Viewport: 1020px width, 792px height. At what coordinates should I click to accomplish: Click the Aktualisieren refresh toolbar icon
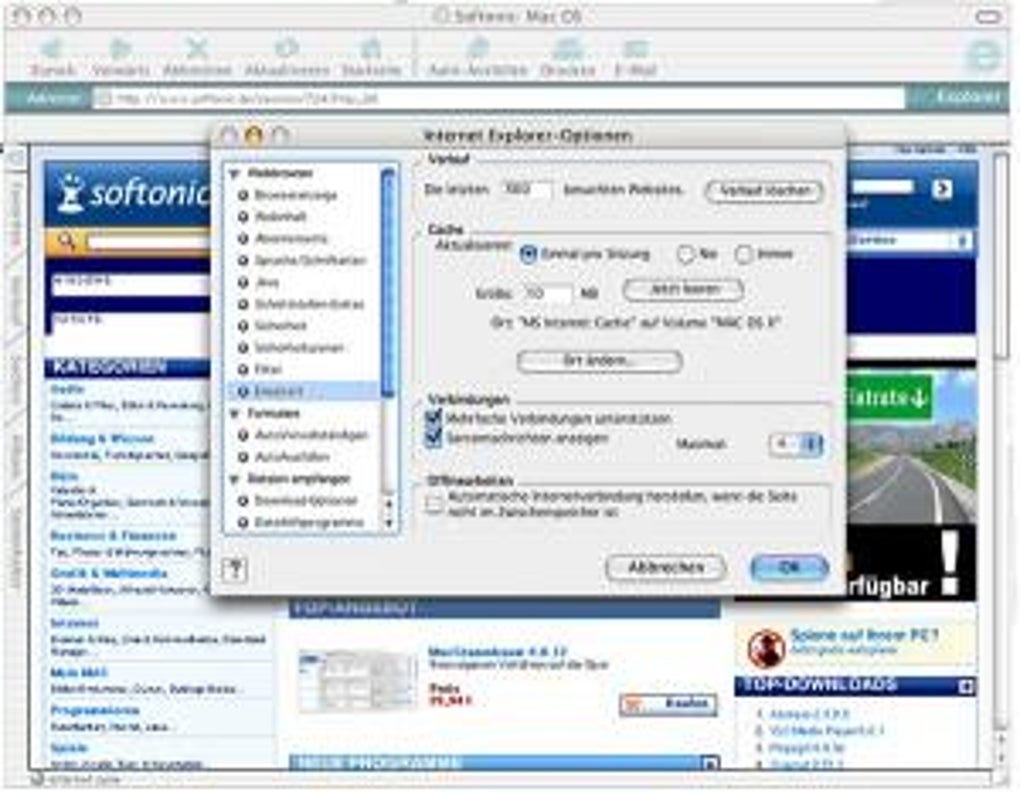[x=286, y=49]
